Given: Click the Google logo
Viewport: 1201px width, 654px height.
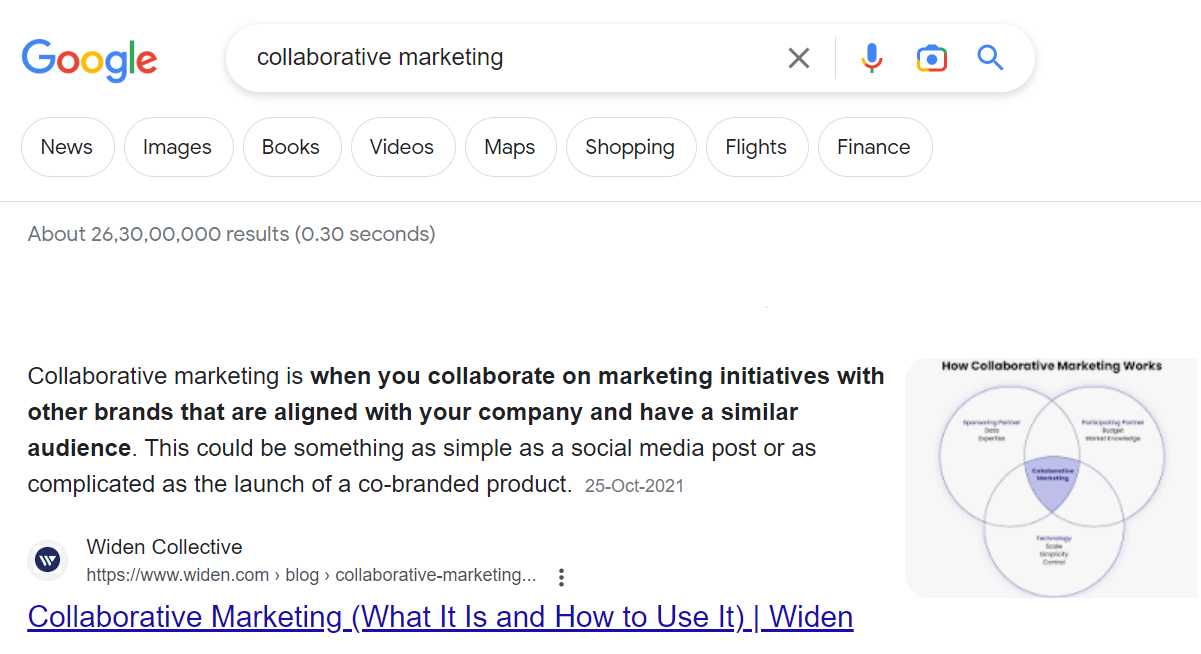Looking at the screenshot, I should pyautogui.click(x=89, y=59).
